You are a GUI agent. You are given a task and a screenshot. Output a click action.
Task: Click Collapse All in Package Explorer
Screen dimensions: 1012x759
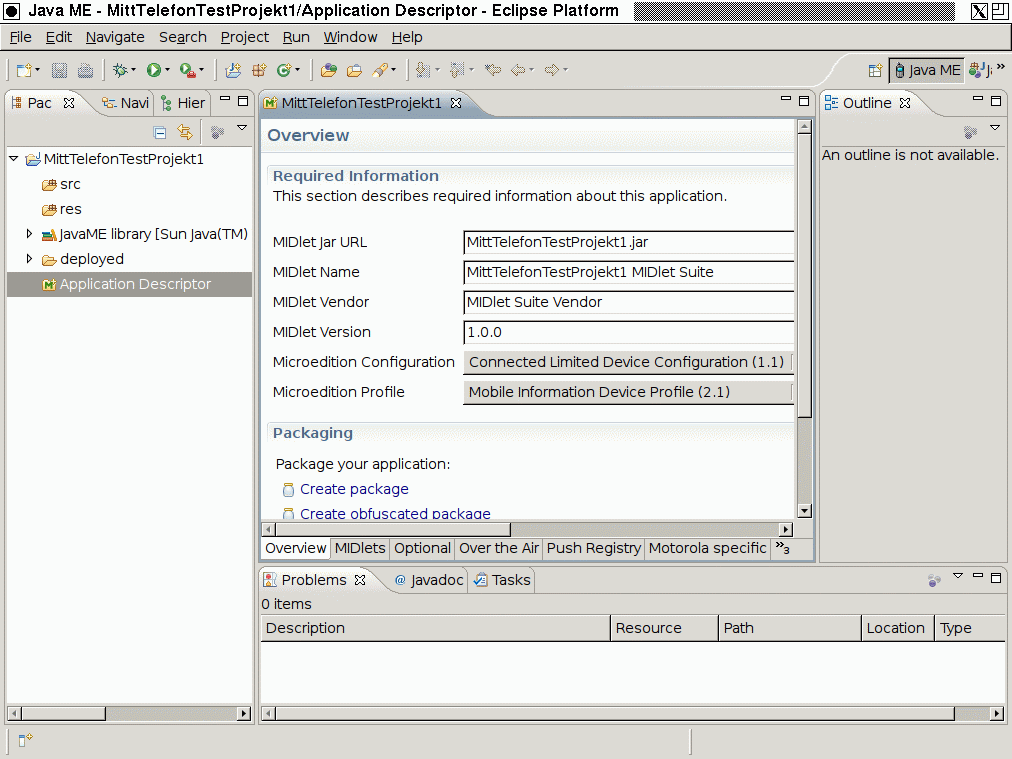click(160, 133)
